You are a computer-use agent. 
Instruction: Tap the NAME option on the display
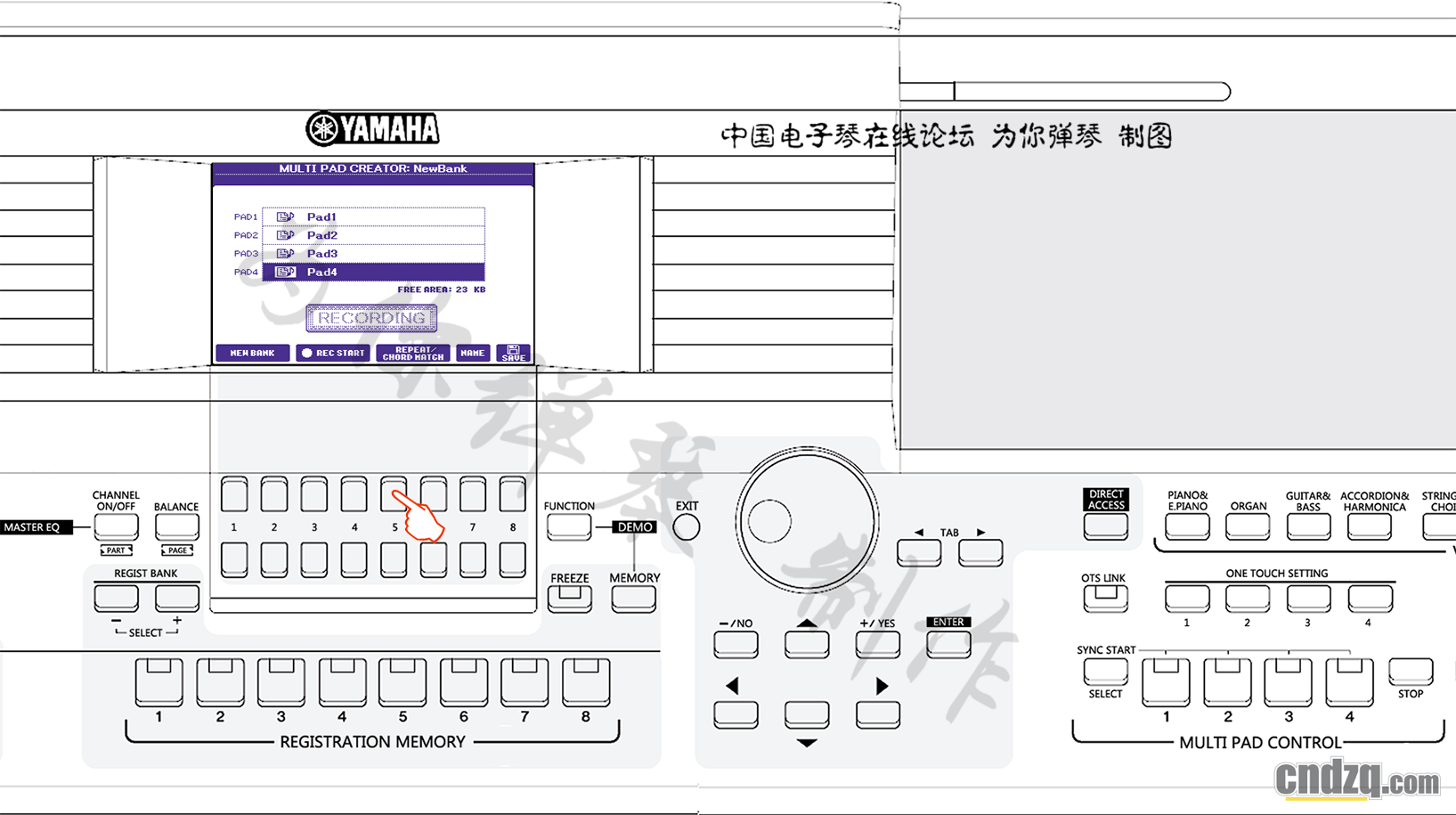[473, 353]
